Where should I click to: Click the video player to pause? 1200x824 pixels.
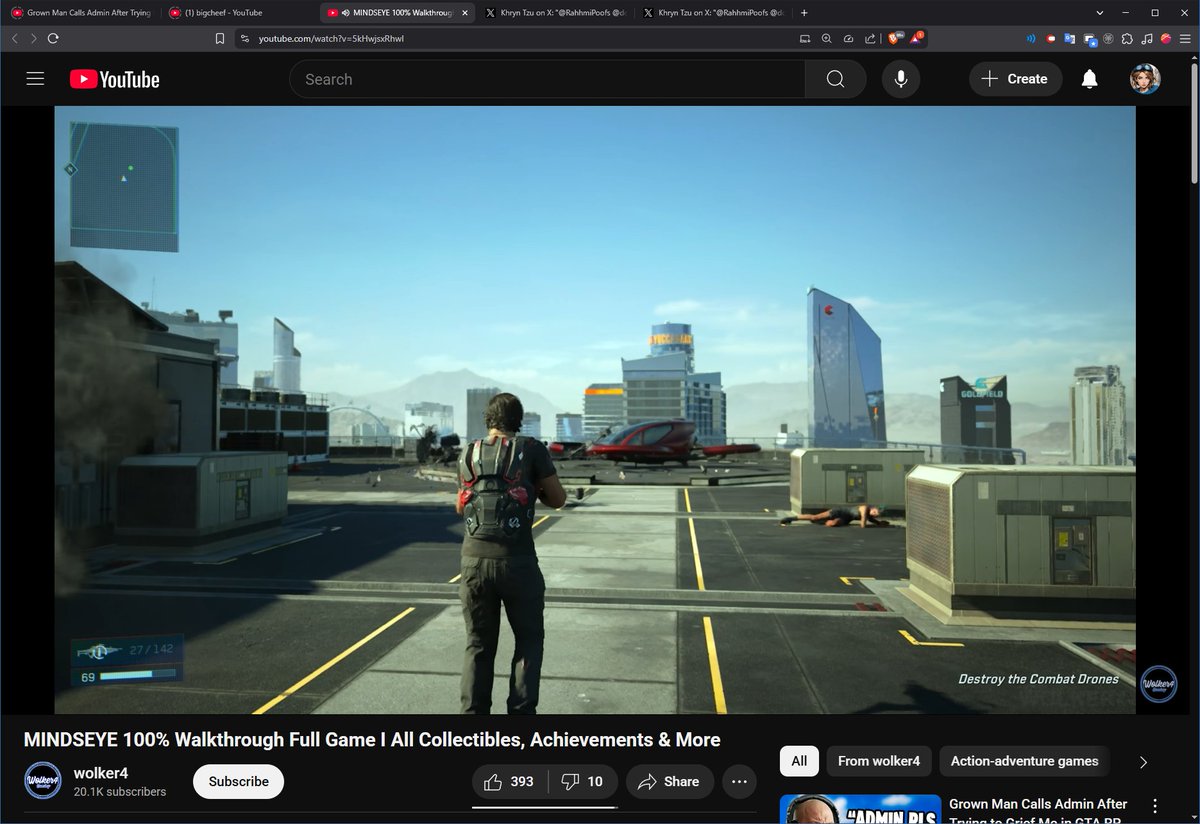[x=595, y=410]
